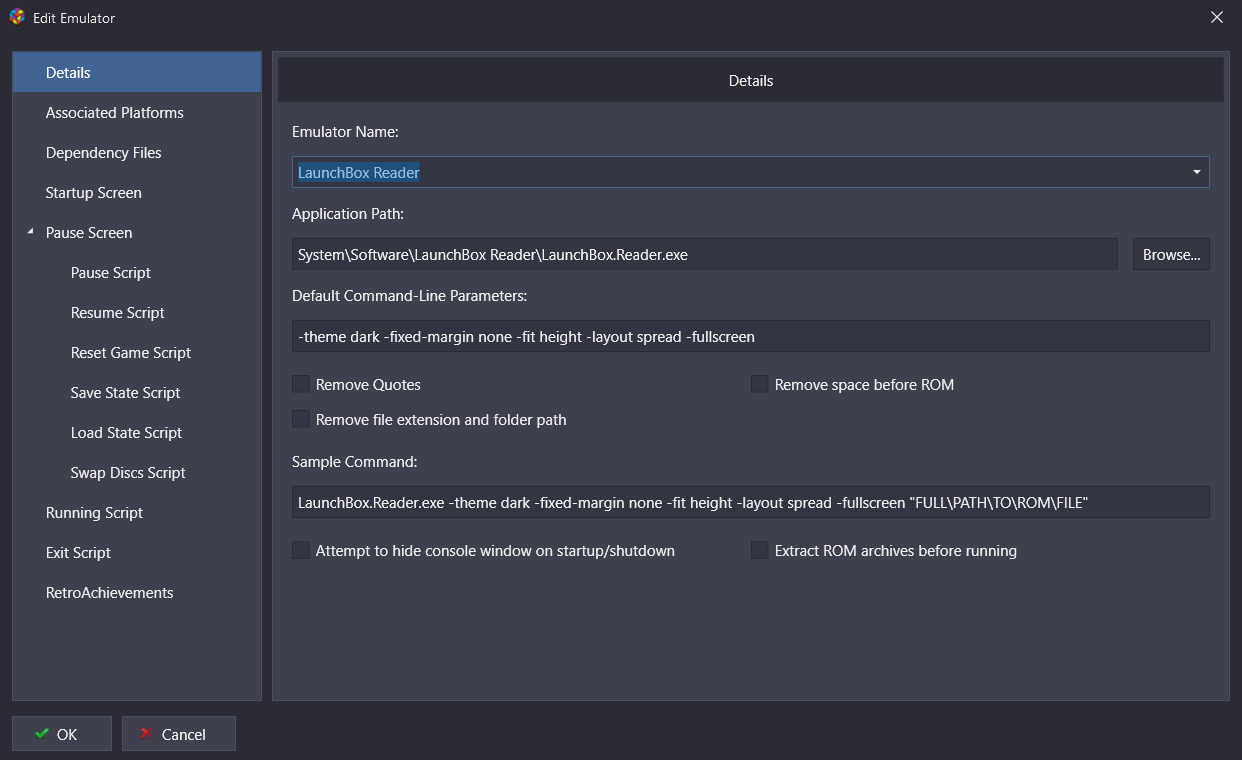This screenshot has height=760, width=1242.
Task: Click the "Sample Command:" label
Action: [x=354, y=461]
